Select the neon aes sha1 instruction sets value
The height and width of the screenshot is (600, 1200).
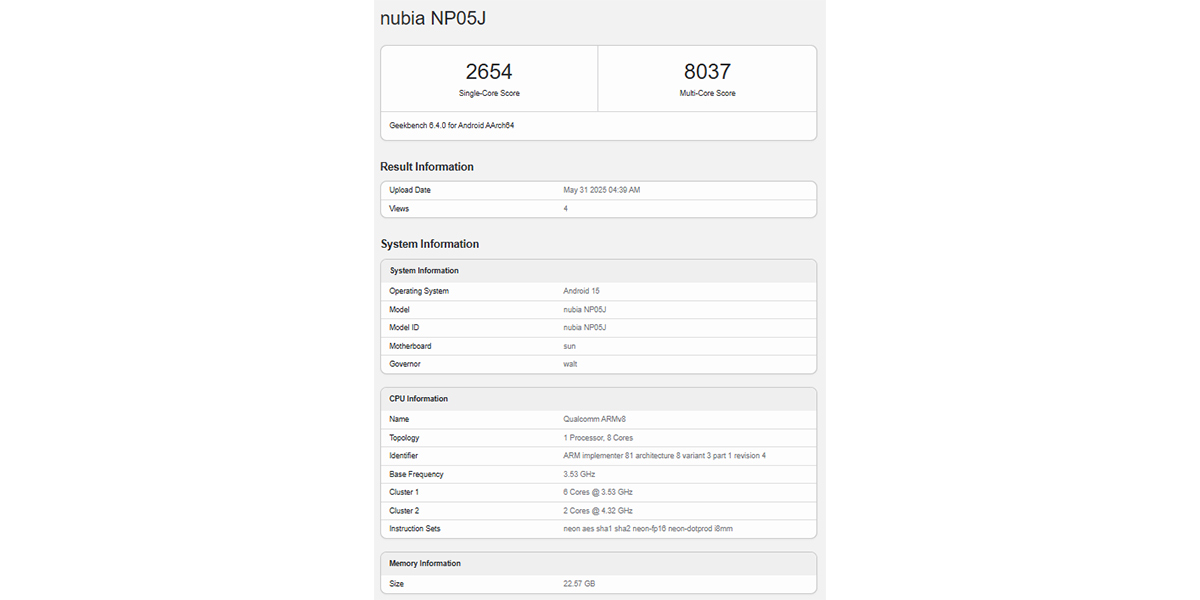(648, 528)
